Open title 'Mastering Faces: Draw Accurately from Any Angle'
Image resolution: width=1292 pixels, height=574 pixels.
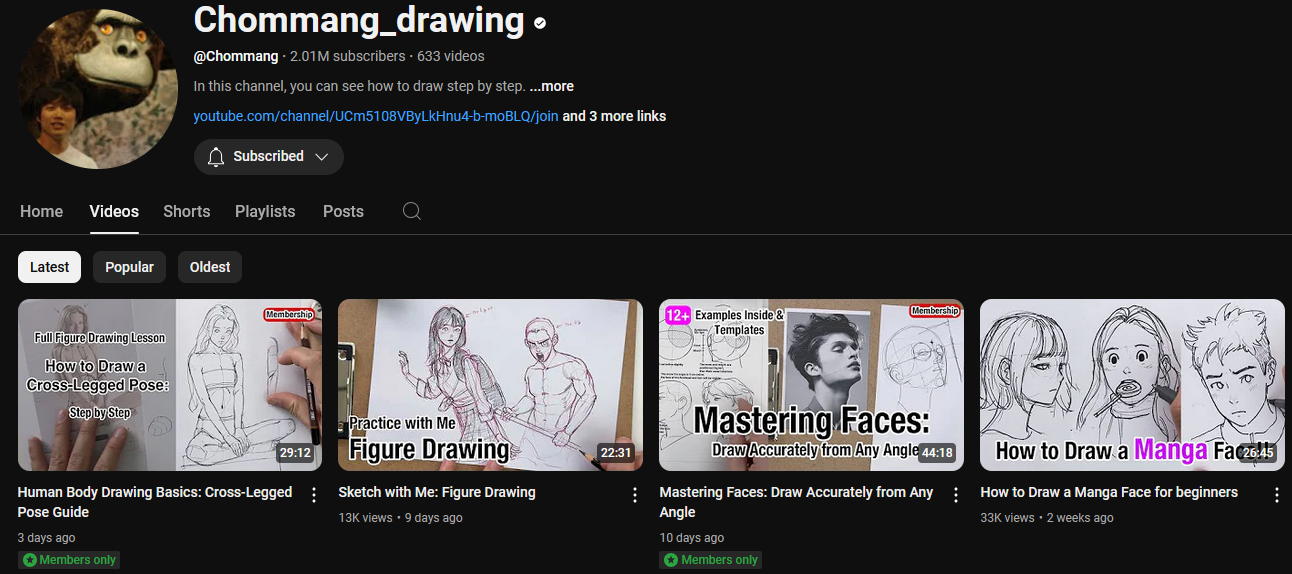(797, 502)
